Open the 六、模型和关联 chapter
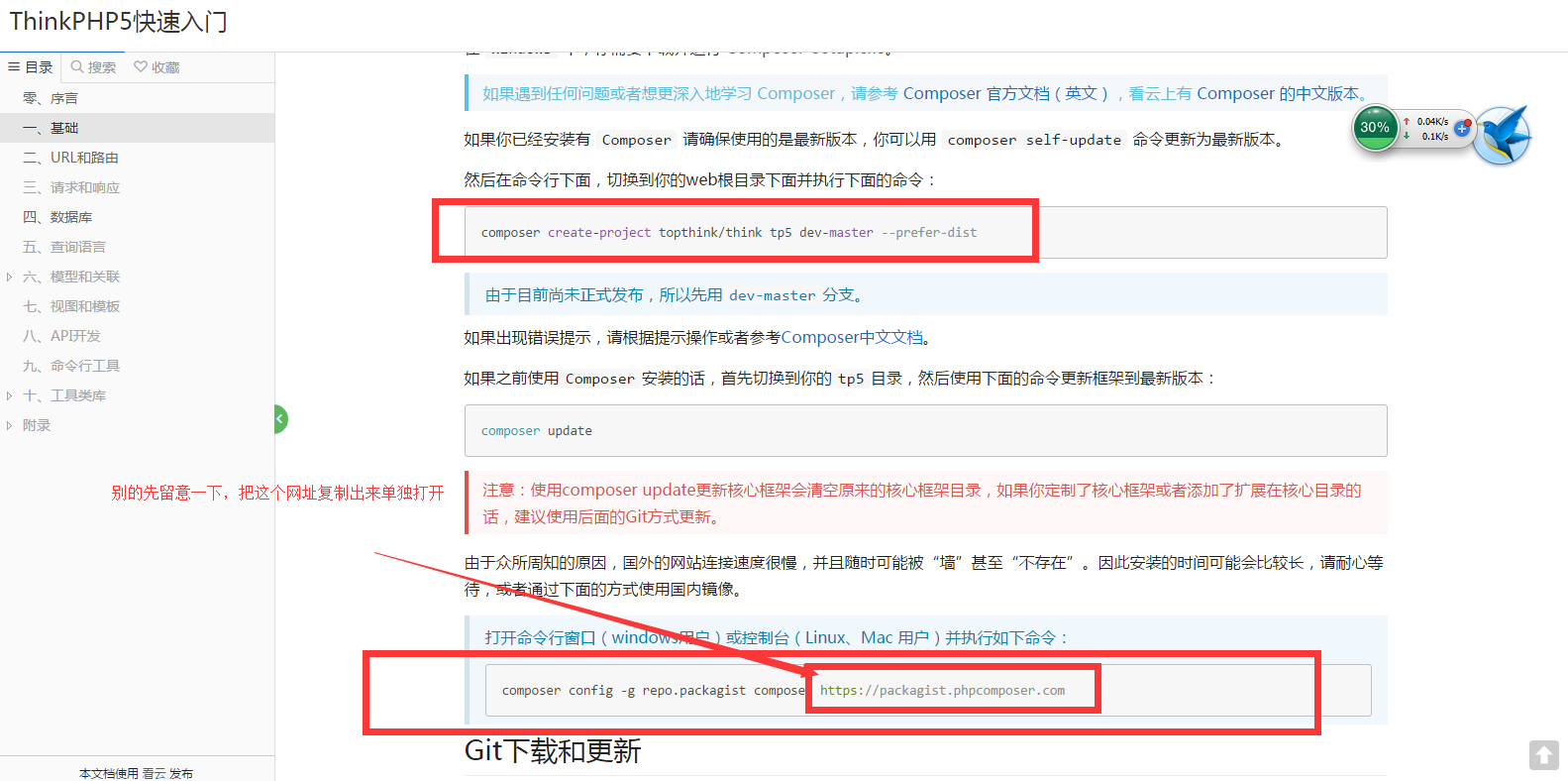The image size is (1568, 781). point(137,277)
